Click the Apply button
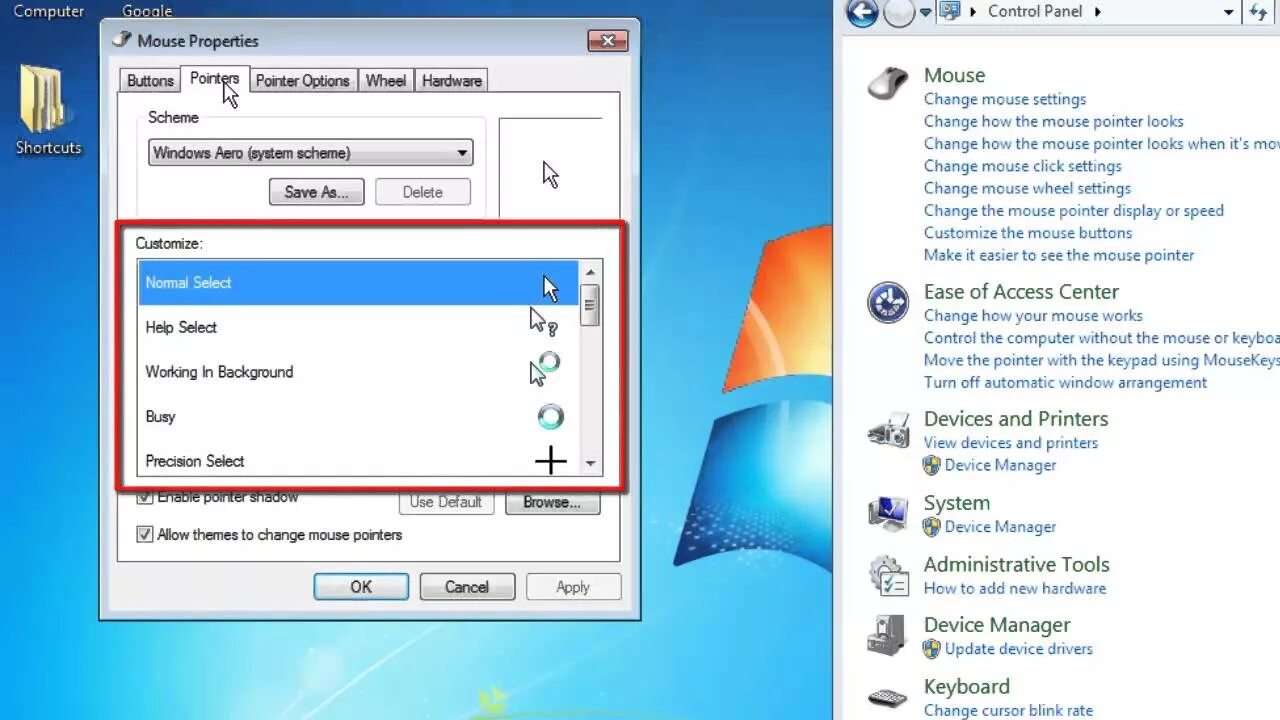Screen dimensions: 1280x720 tap(573, 587)
